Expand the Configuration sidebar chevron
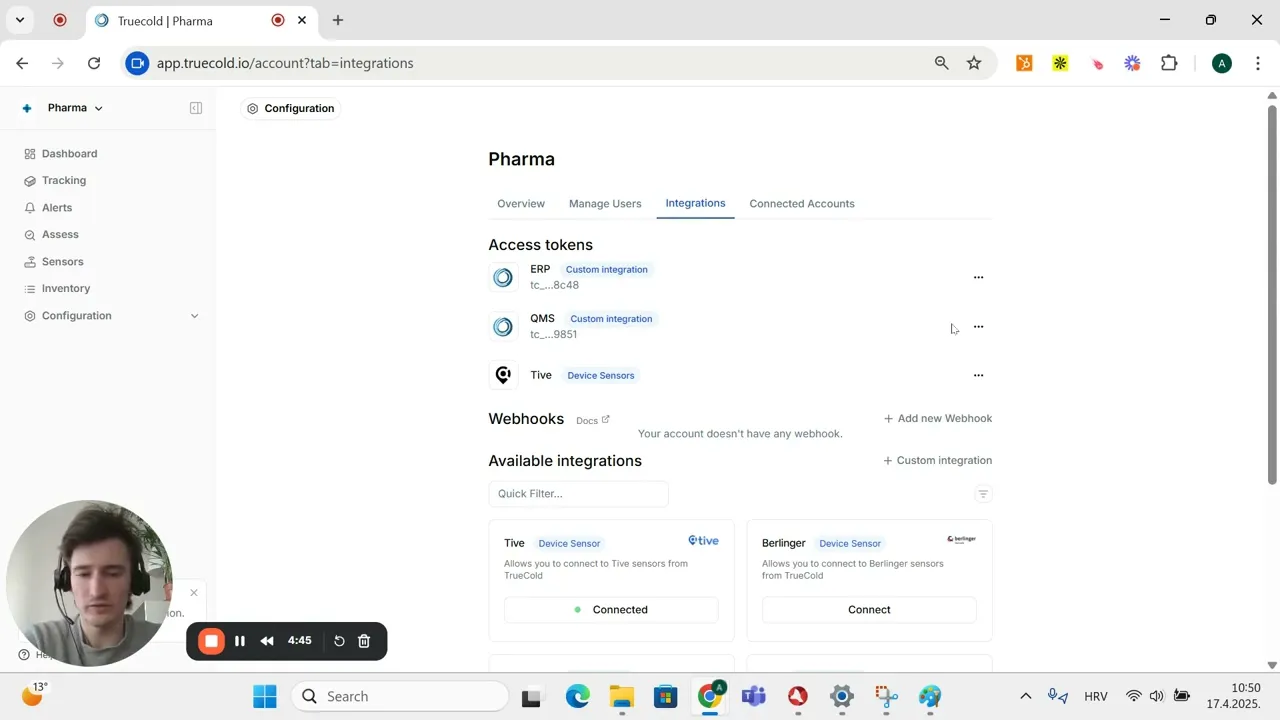The image size is (1280, 720). 194,316
